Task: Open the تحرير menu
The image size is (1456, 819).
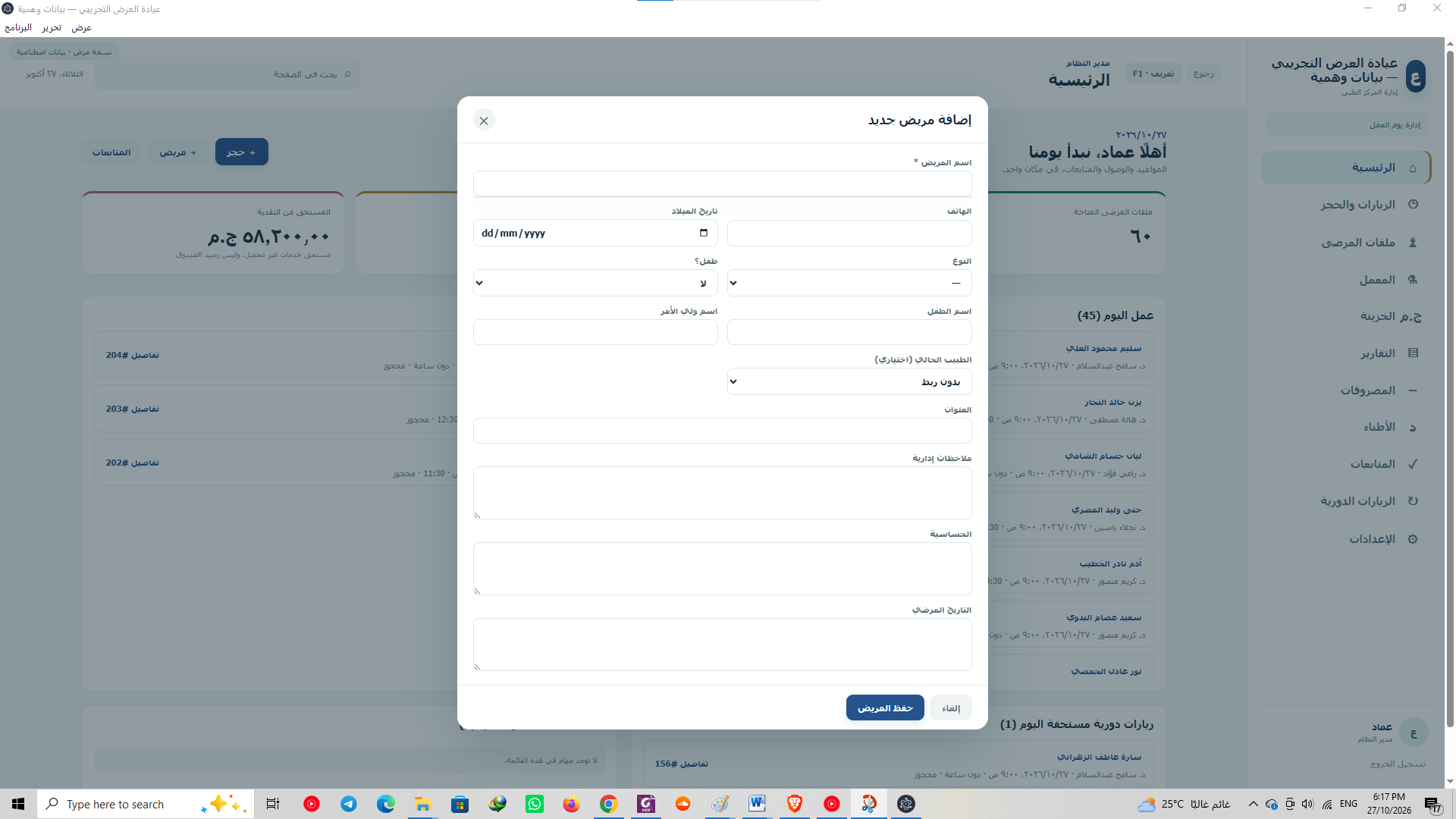Action: pos(52,27)
